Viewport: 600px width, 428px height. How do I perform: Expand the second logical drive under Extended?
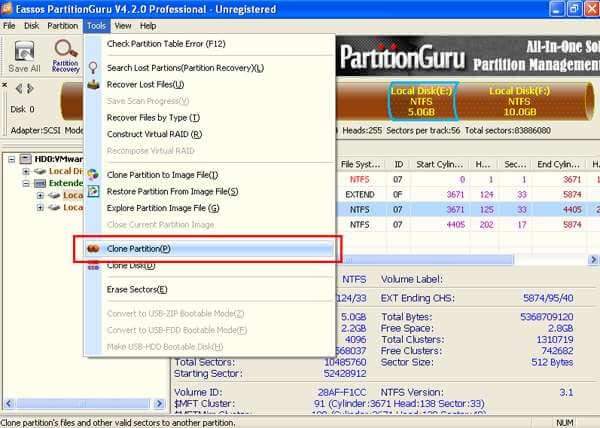(40, 208)
